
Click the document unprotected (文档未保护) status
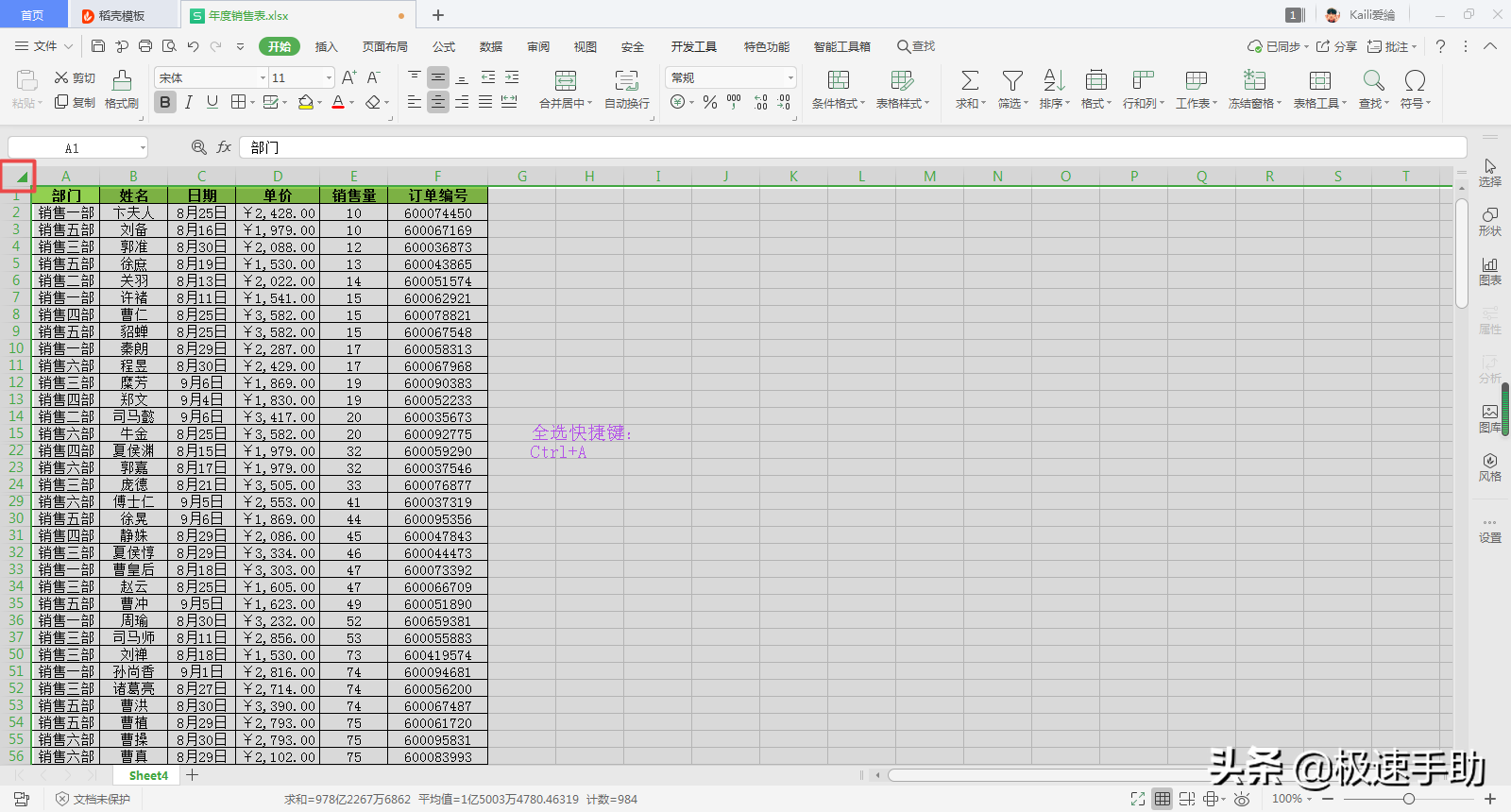[93, 799]
